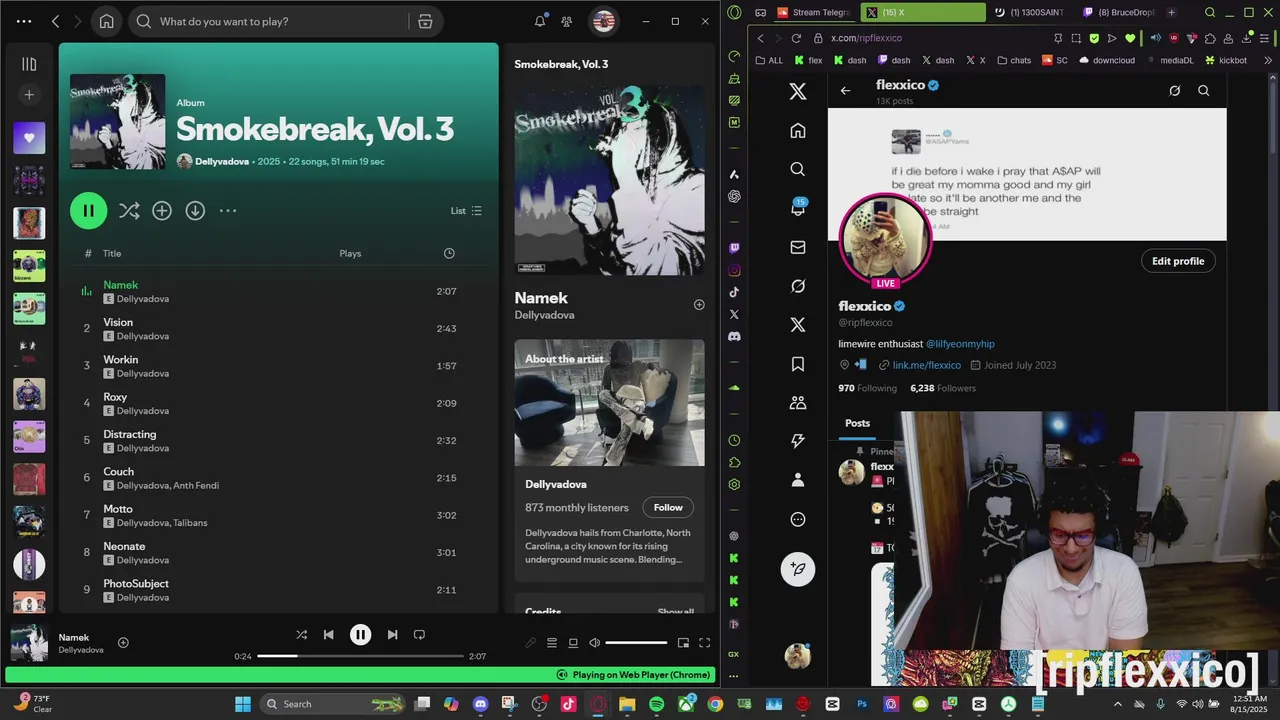Image resolution: width=1280 pixels, height=720 pixels.
Task: Open X Communities people icon
Action: (x=798, y=403)
